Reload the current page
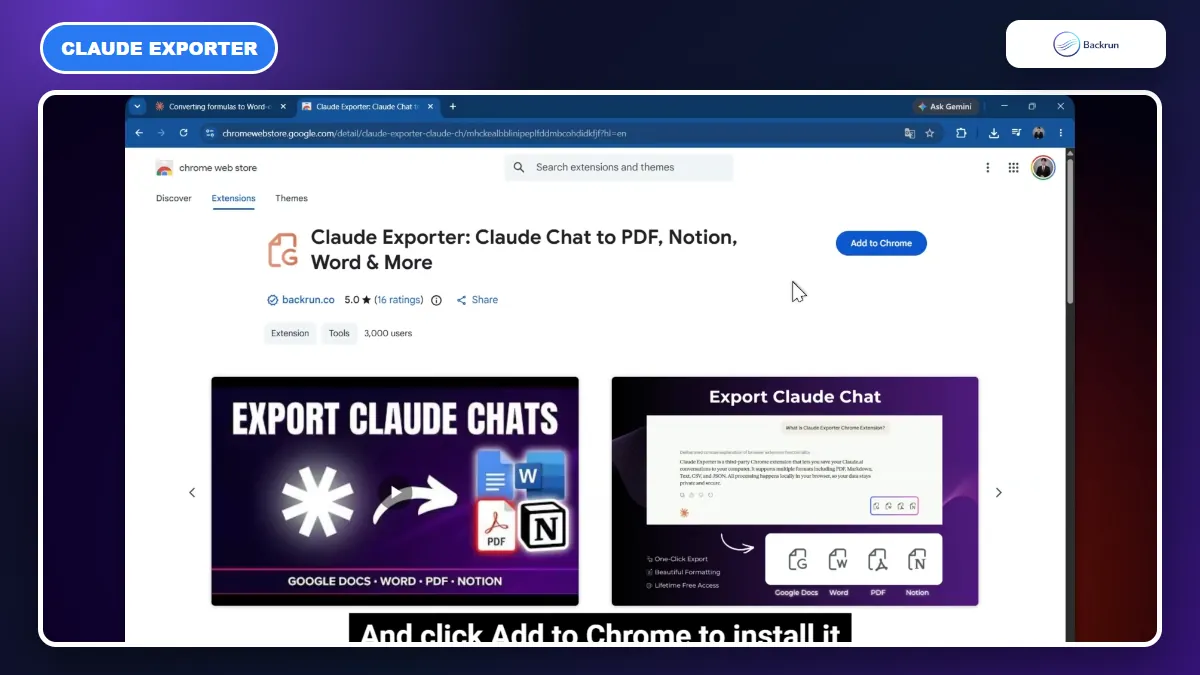Image resolution: width=1200 pixels, height=675 pixels. pos(184,133)
